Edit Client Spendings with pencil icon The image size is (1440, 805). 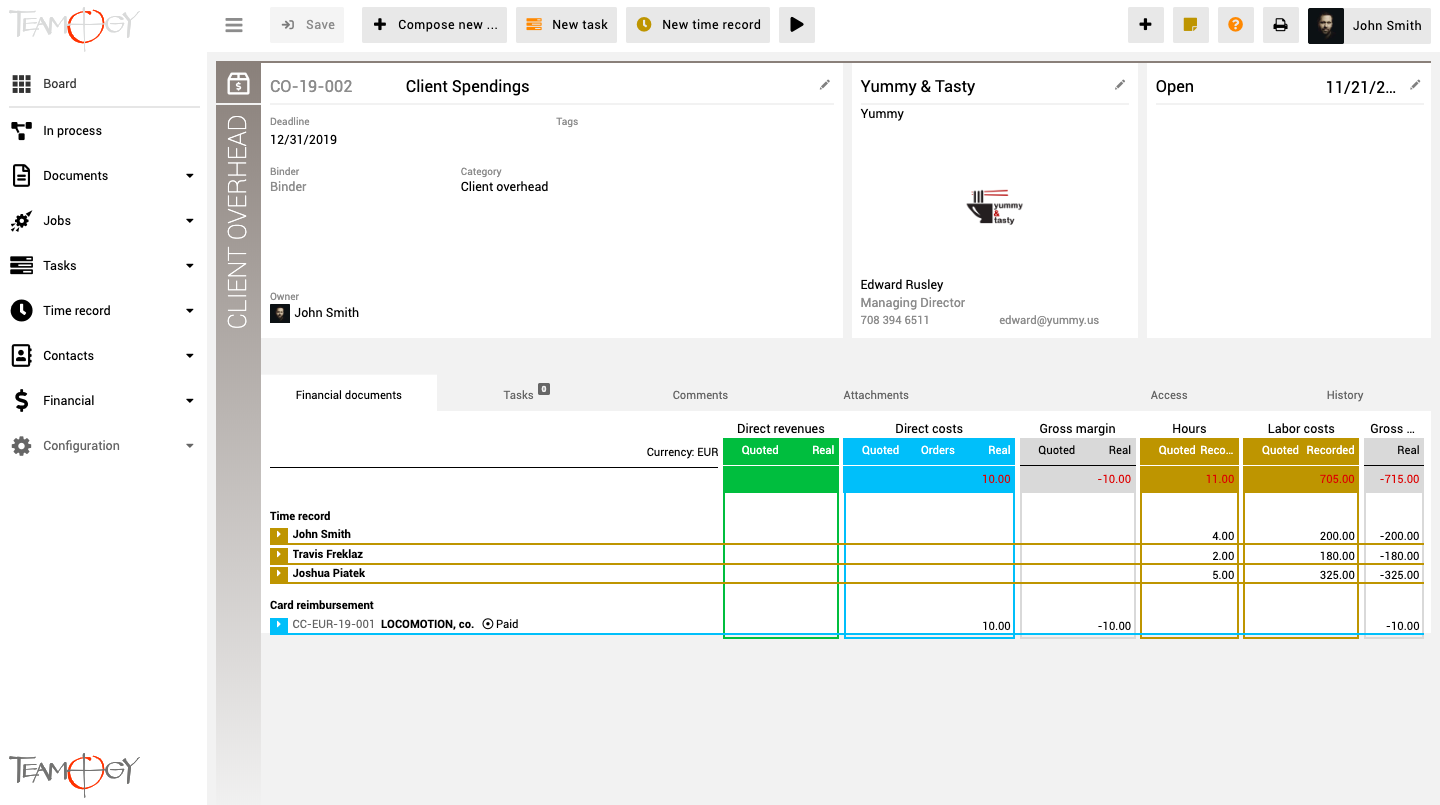[825, 86]
